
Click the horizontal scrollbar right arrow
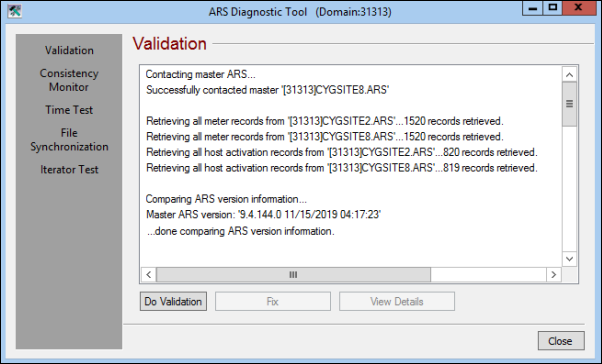pos(554,275)
